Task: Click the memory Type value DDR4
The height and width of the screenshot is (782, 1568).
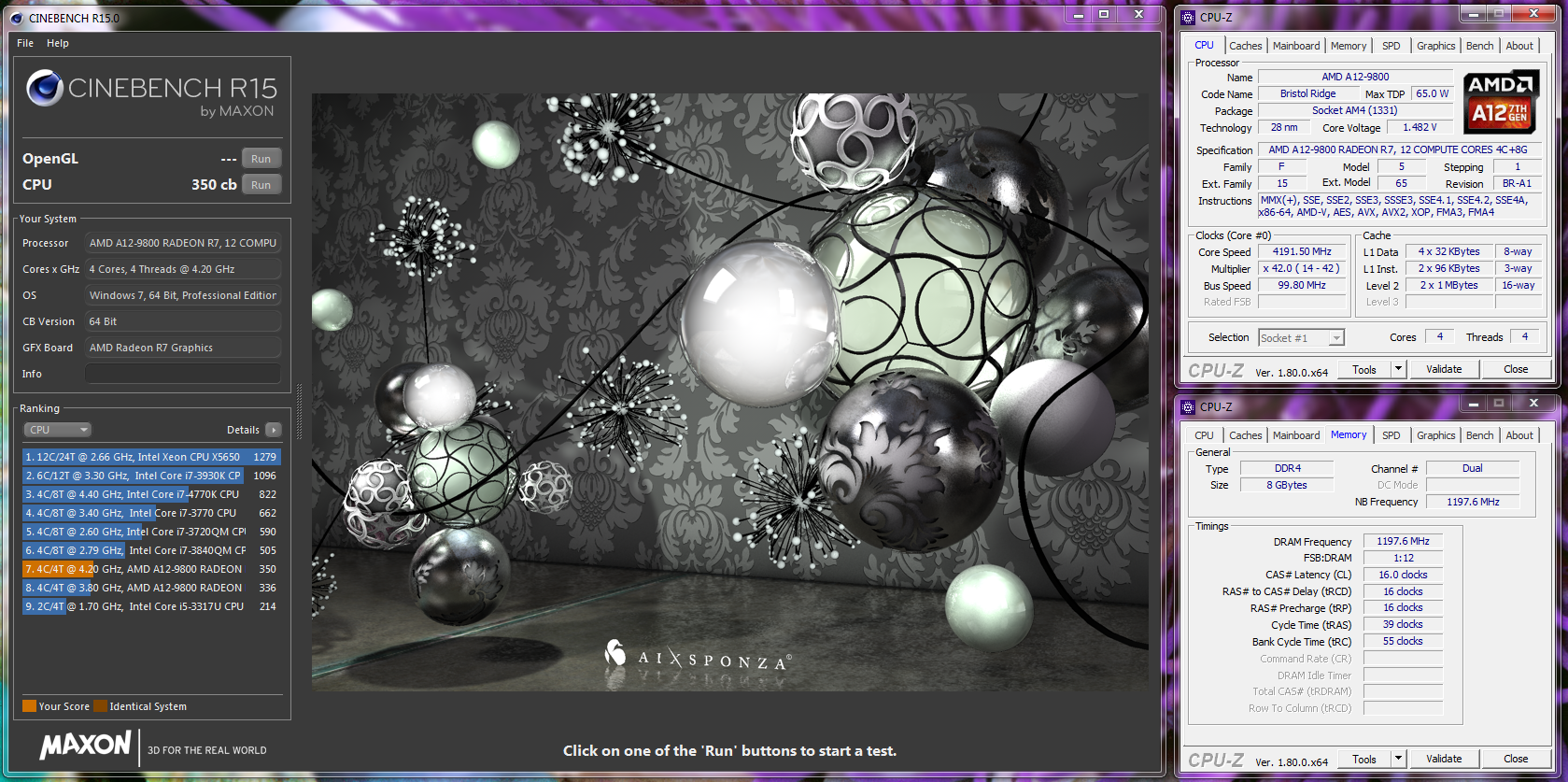Action: (x=1287, y=469)
